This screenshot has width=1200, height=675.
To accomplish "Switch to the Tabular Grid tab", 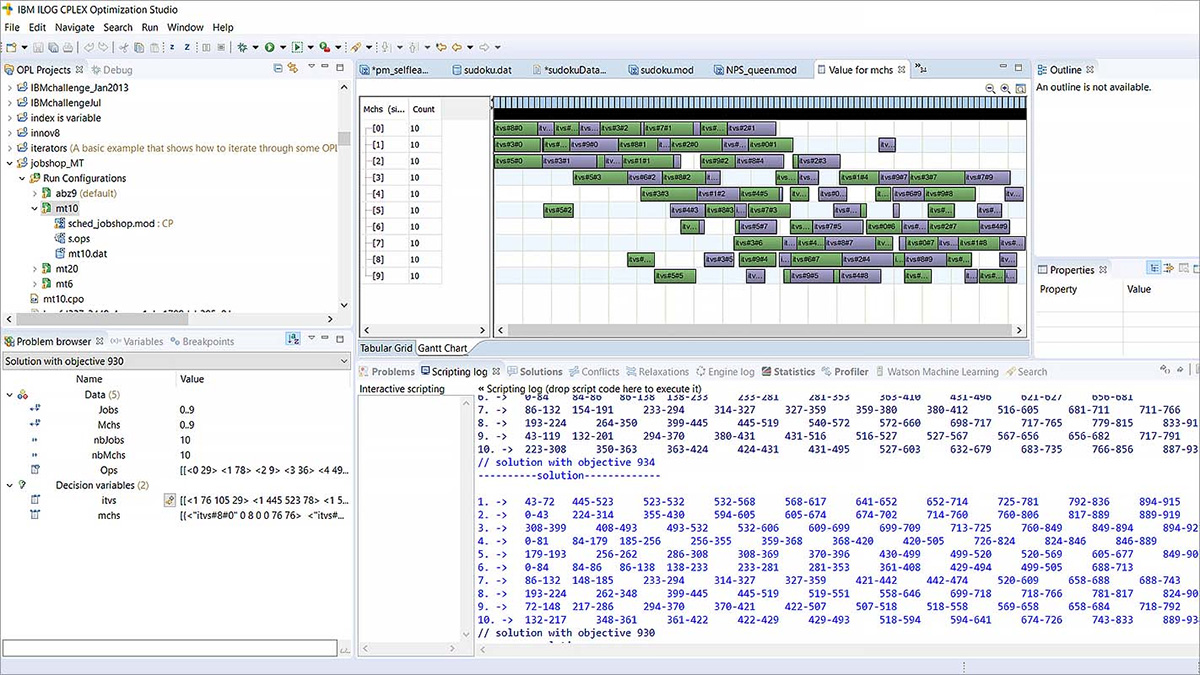I will click(386, 349).
